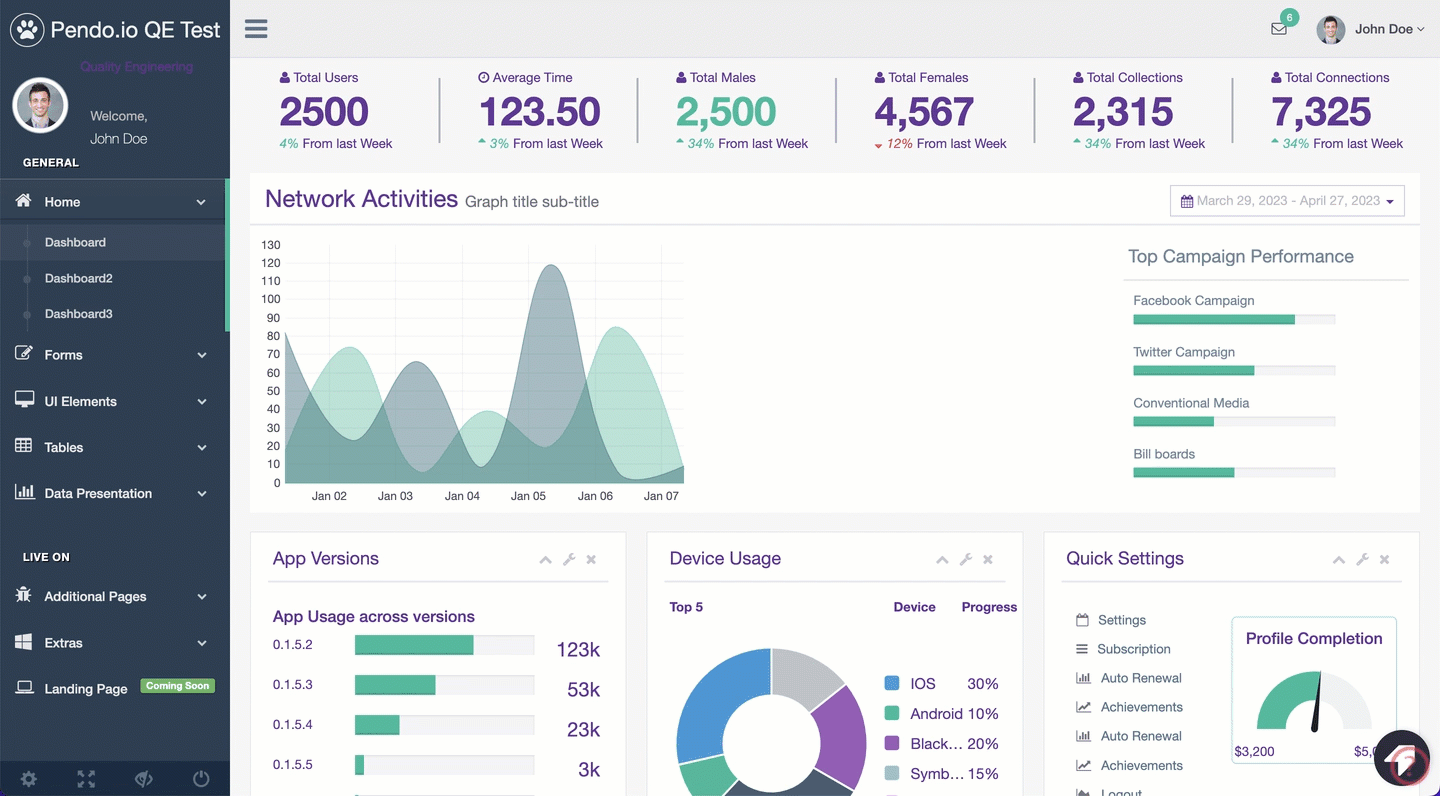The width and height of the screenshot is (1440, 796).
Task: Click the wrench icon in the Device Usage panel
Action: pyautogui.click(x=966, y=560)
